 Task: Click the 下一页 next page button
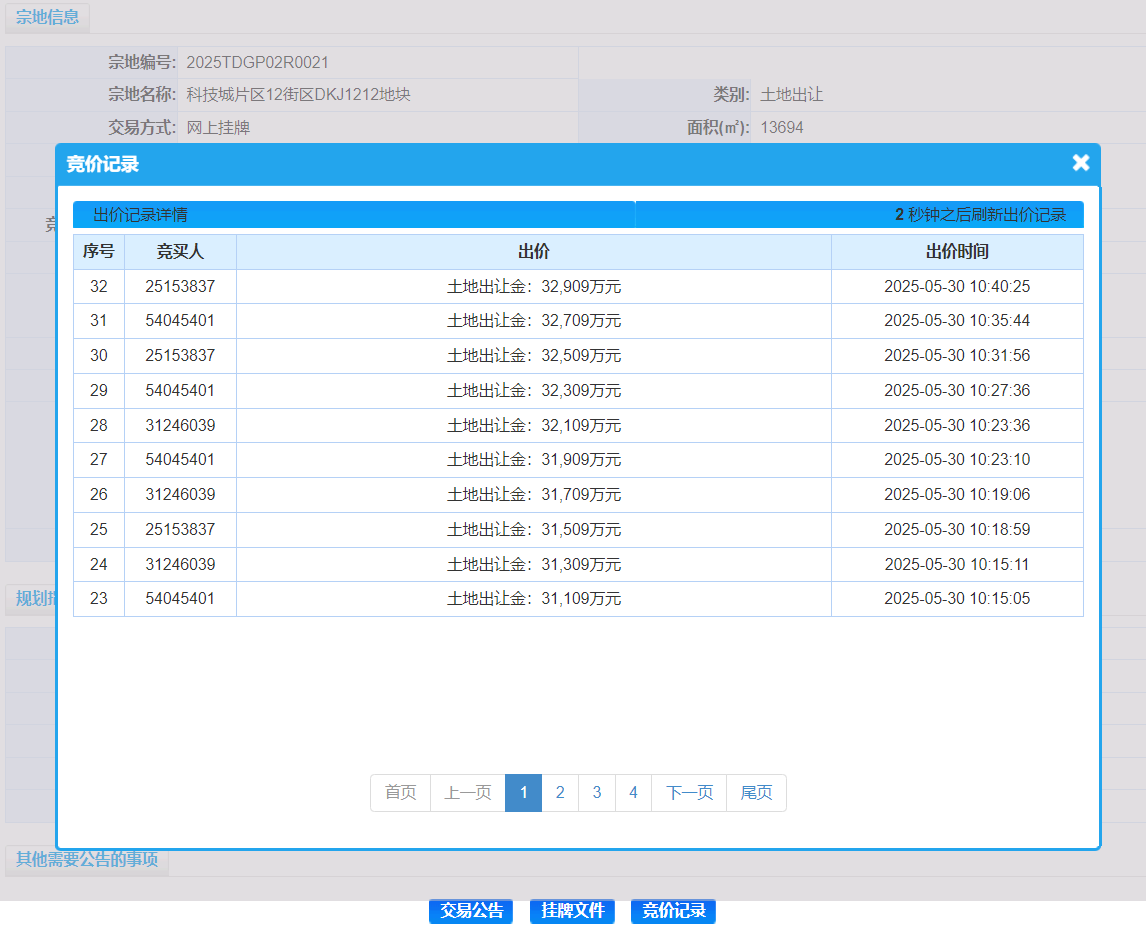click(x=689, y=793)
